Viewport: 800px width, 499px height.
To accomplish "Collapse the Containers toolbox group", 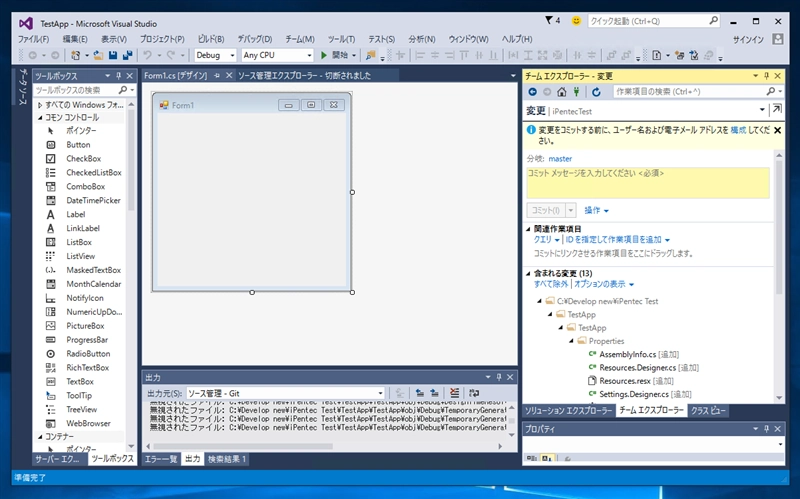I will point(40,437).
